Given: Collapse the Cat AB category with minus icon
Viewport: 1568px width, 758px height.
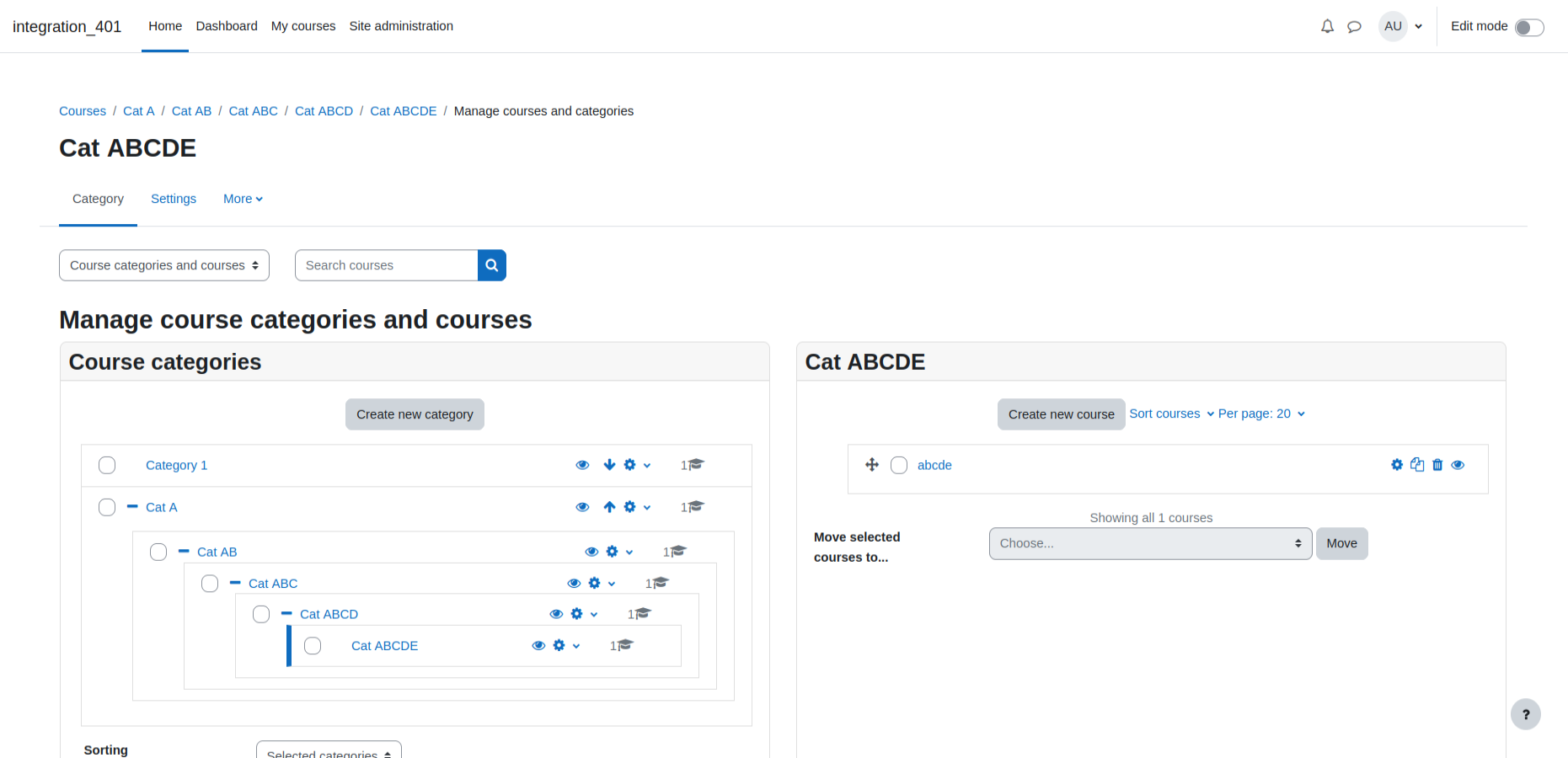Looking at the screenshot, I should coord(184,551).
